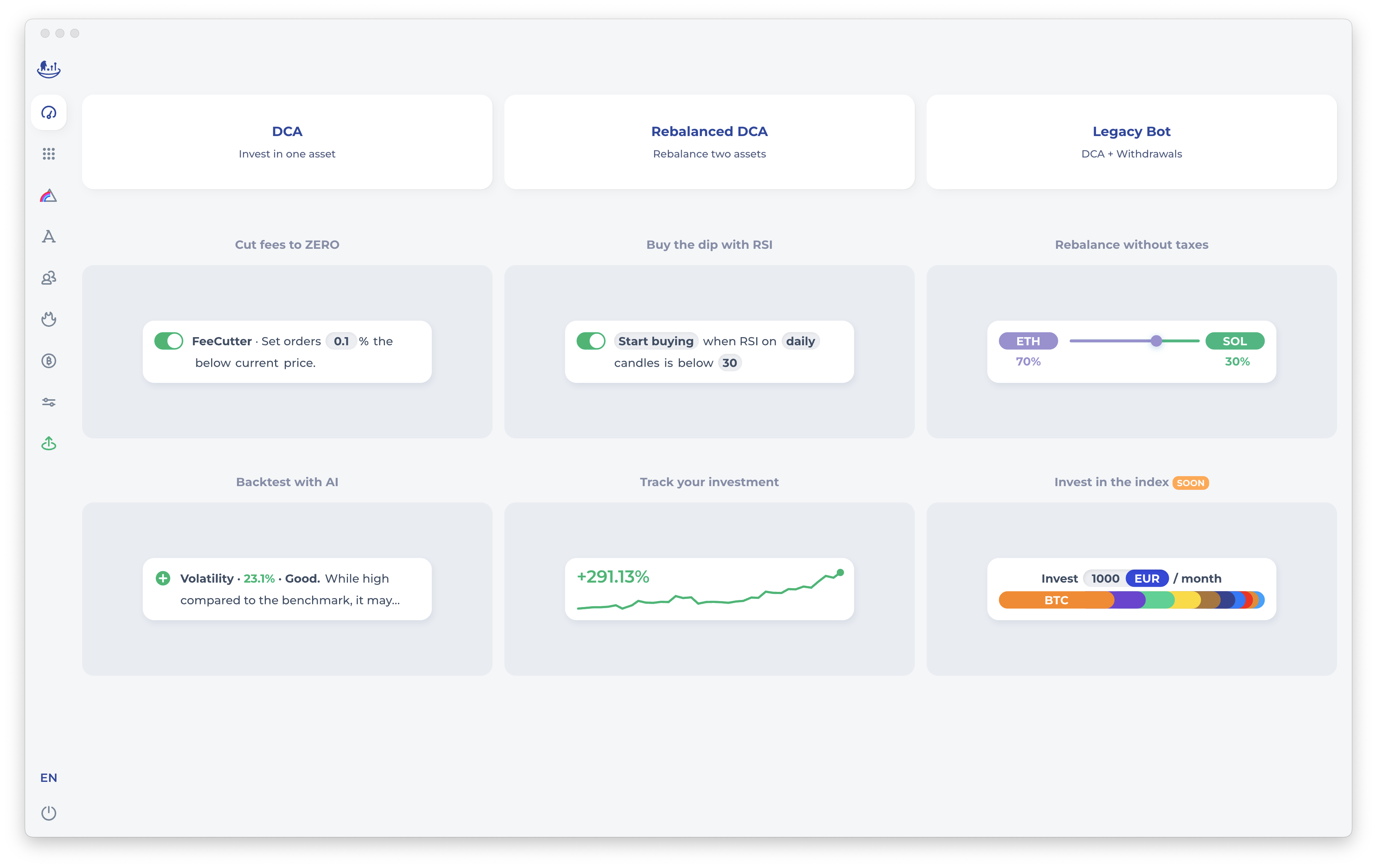Open the Bitcoin coin icon in sidebar
The image size is (1377, 868).
coord(48,361)
